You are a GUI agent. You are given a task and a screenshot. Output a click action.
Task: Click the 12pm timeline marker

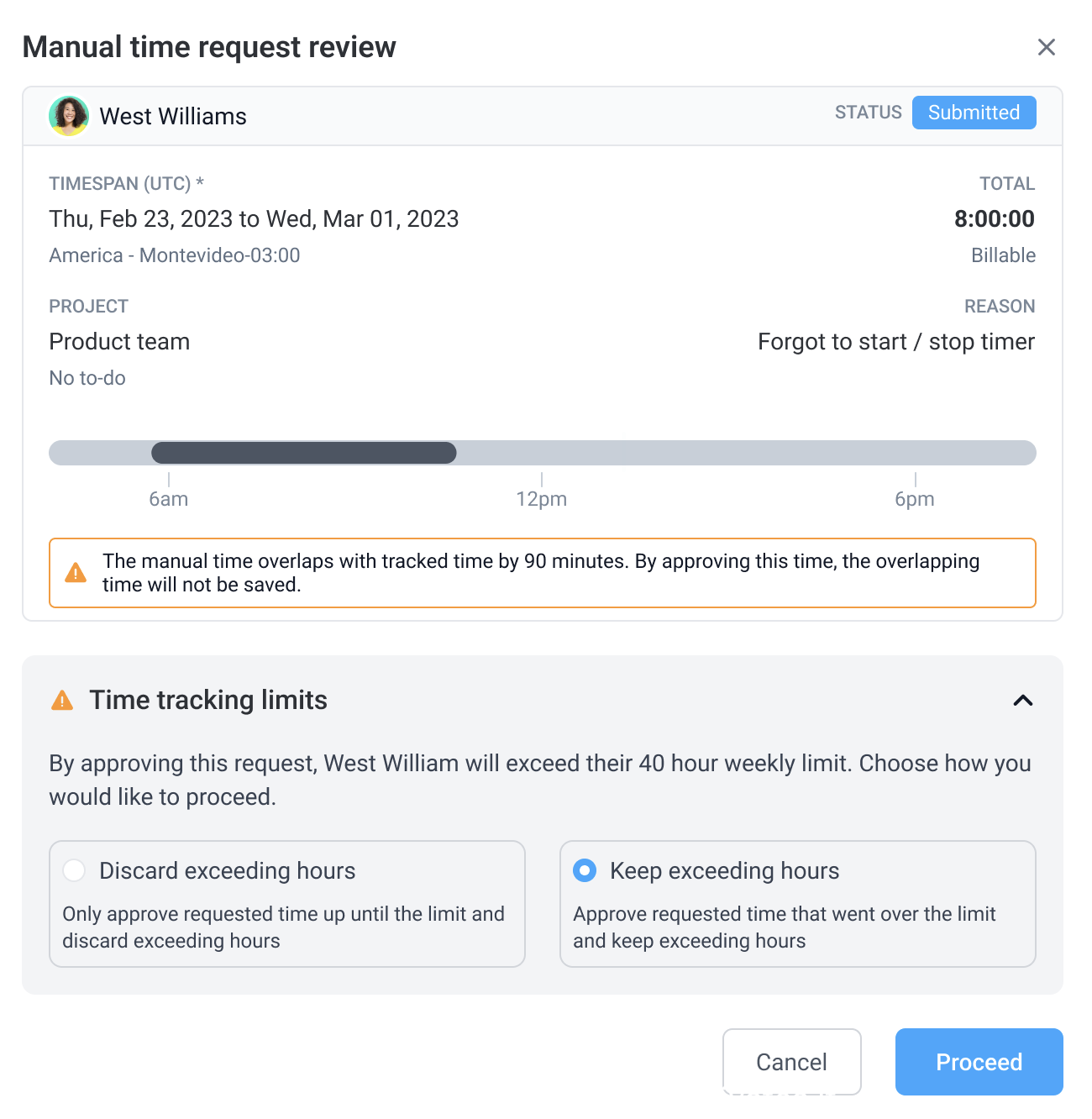click(x=542, y=499)
